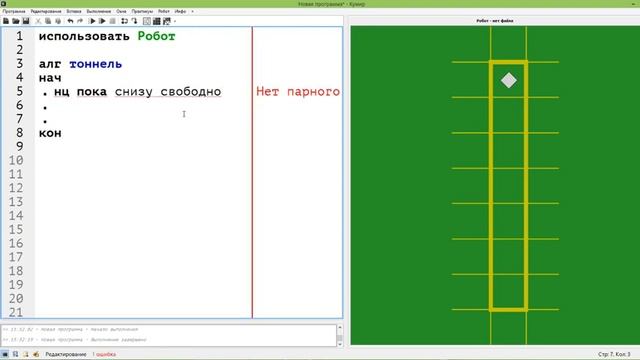Stop execution square icon

click(113, 21)
